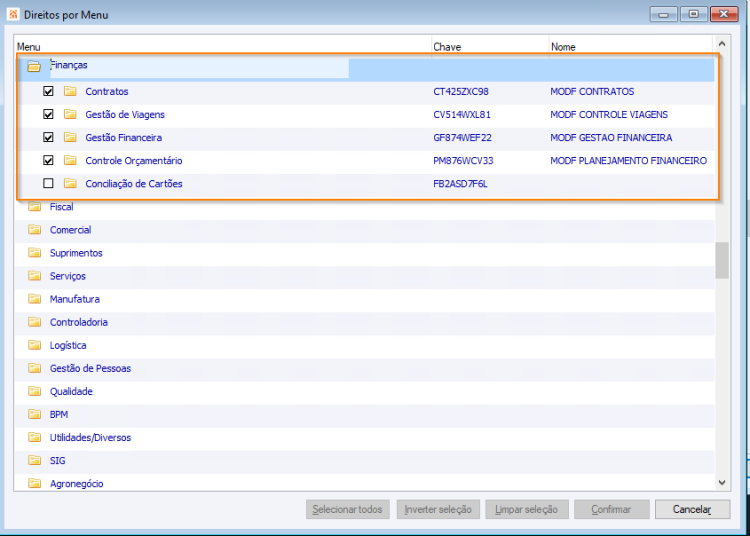Click the app icon in title bar

(13, 14)
